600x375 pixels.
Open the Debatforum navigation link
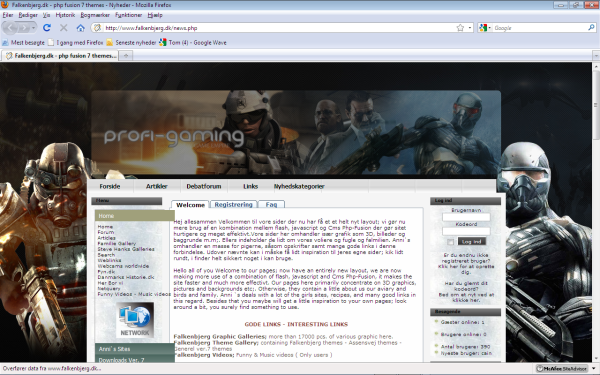click(204, 186)
